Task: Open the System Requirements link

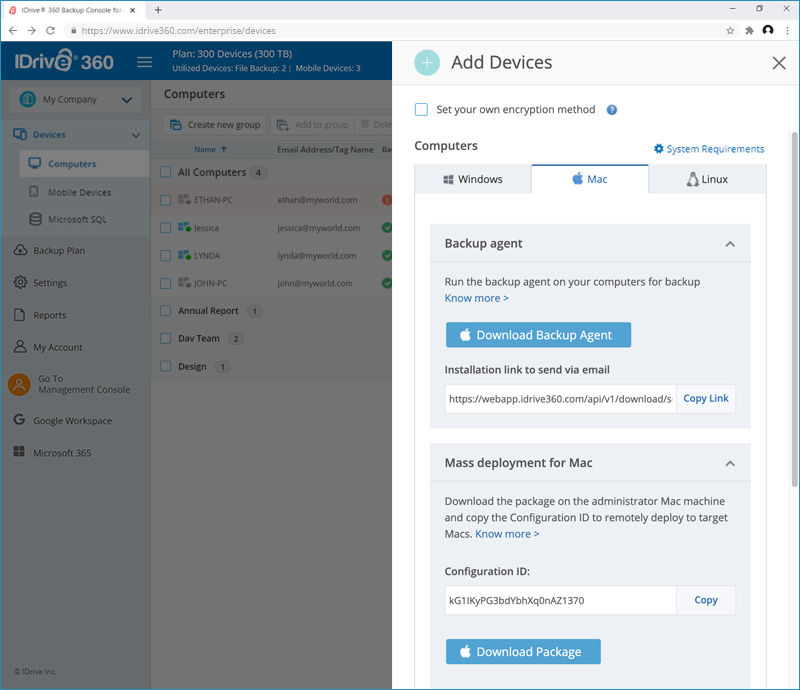Action: pyautogui.click(x=715, y=149)
